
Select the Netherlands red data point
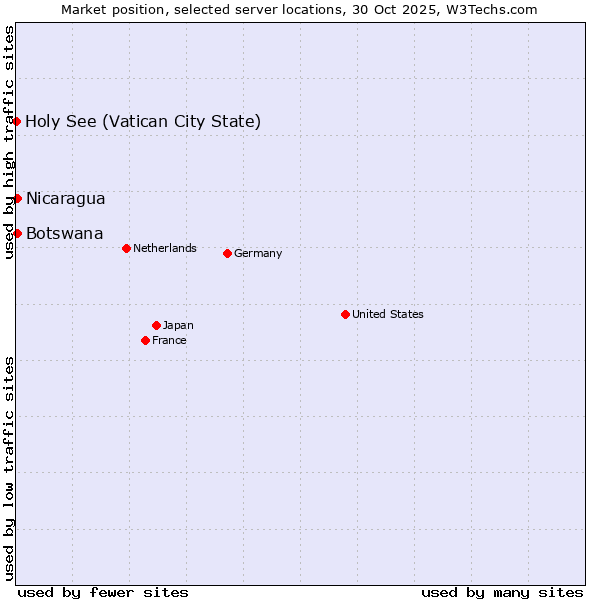[x=126, y=248]
